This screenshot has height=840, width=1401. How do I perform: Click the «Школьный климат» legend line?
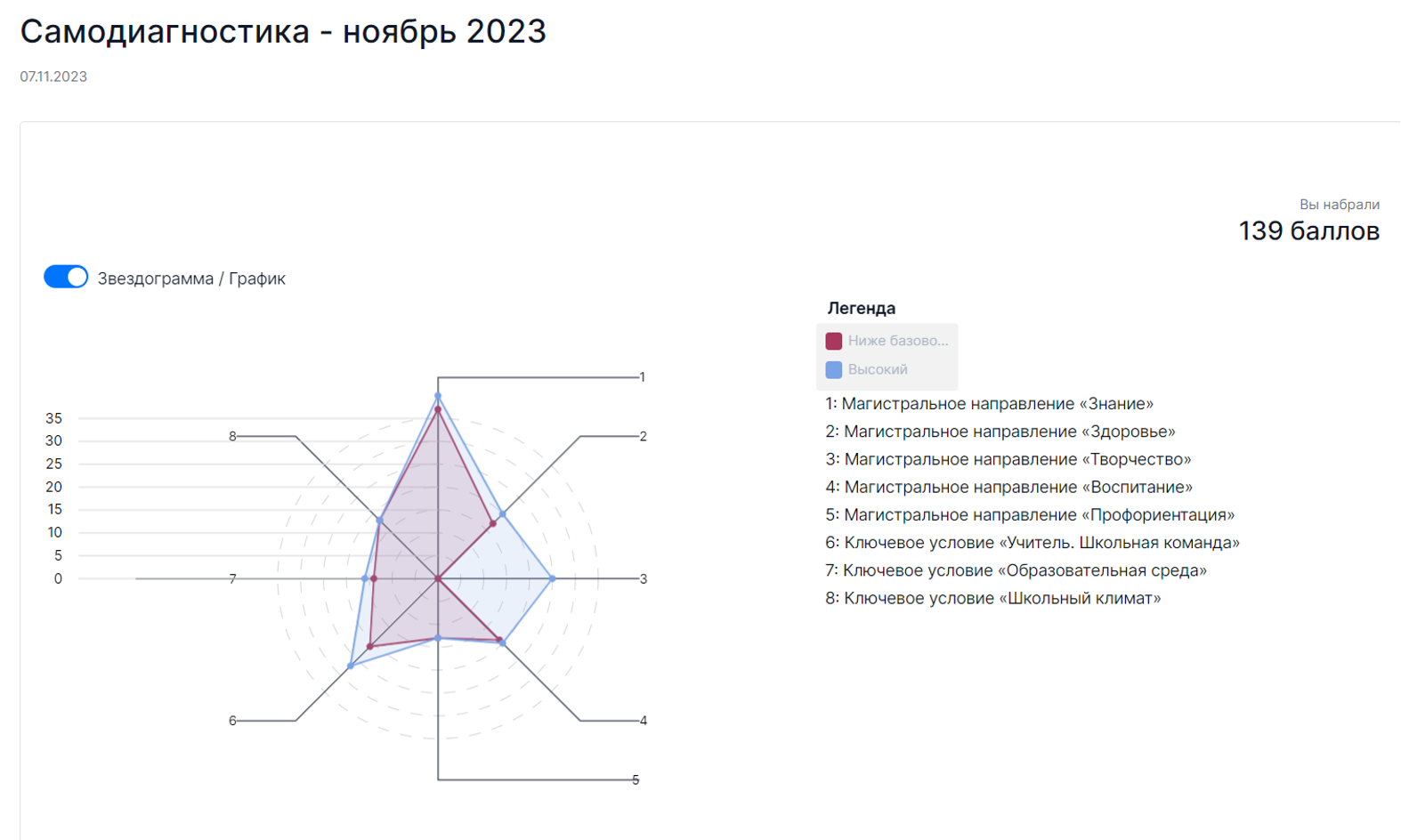click(x=992, y=598)
